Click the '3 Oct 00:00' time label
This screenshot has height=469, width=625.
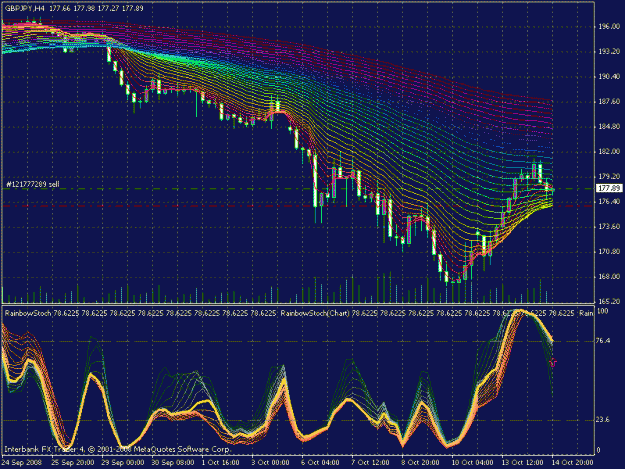click(270, 463)
